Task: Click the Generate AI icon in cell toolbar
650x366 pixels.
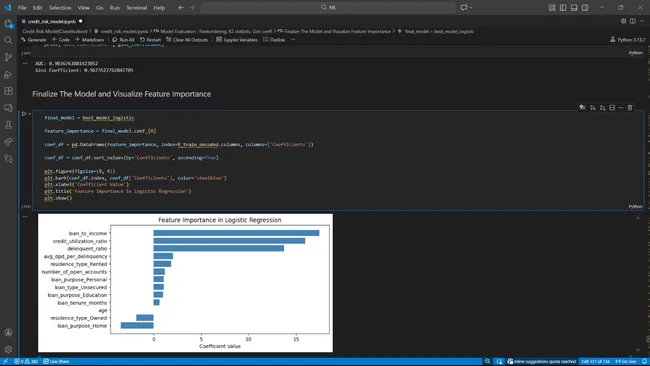Action: tap(582, 108)
